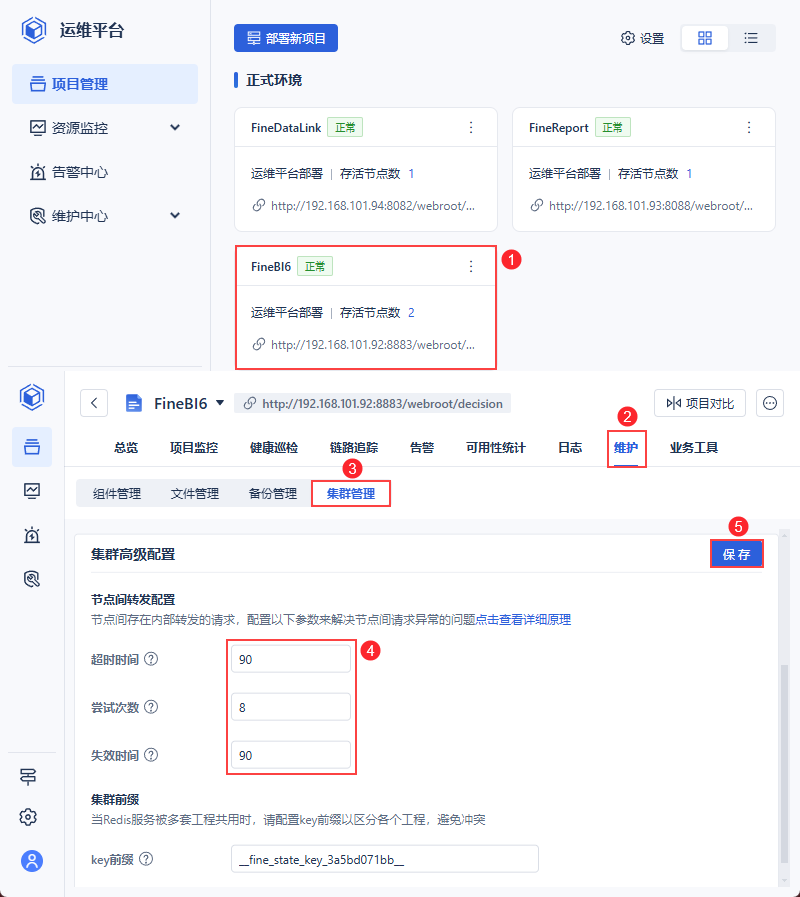Expand the 资源监控 chevron
Viewport: 800px width, 897px height.
click(175, 128)
